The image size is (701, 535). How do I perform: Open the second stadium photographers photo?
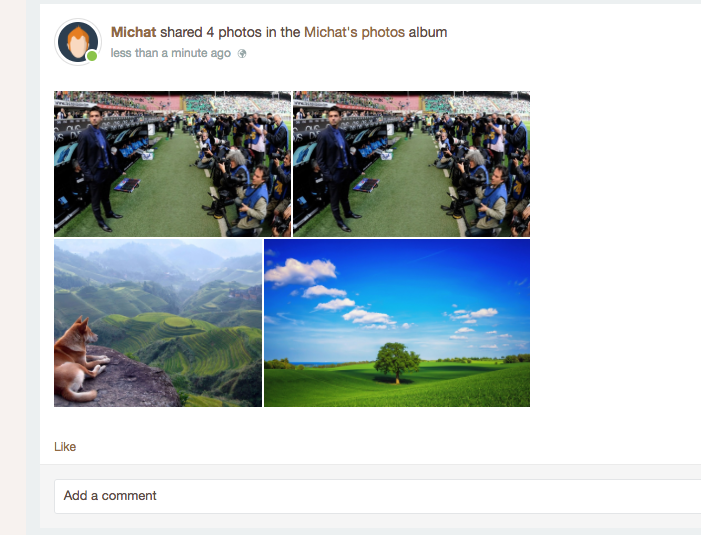[411, 164]
